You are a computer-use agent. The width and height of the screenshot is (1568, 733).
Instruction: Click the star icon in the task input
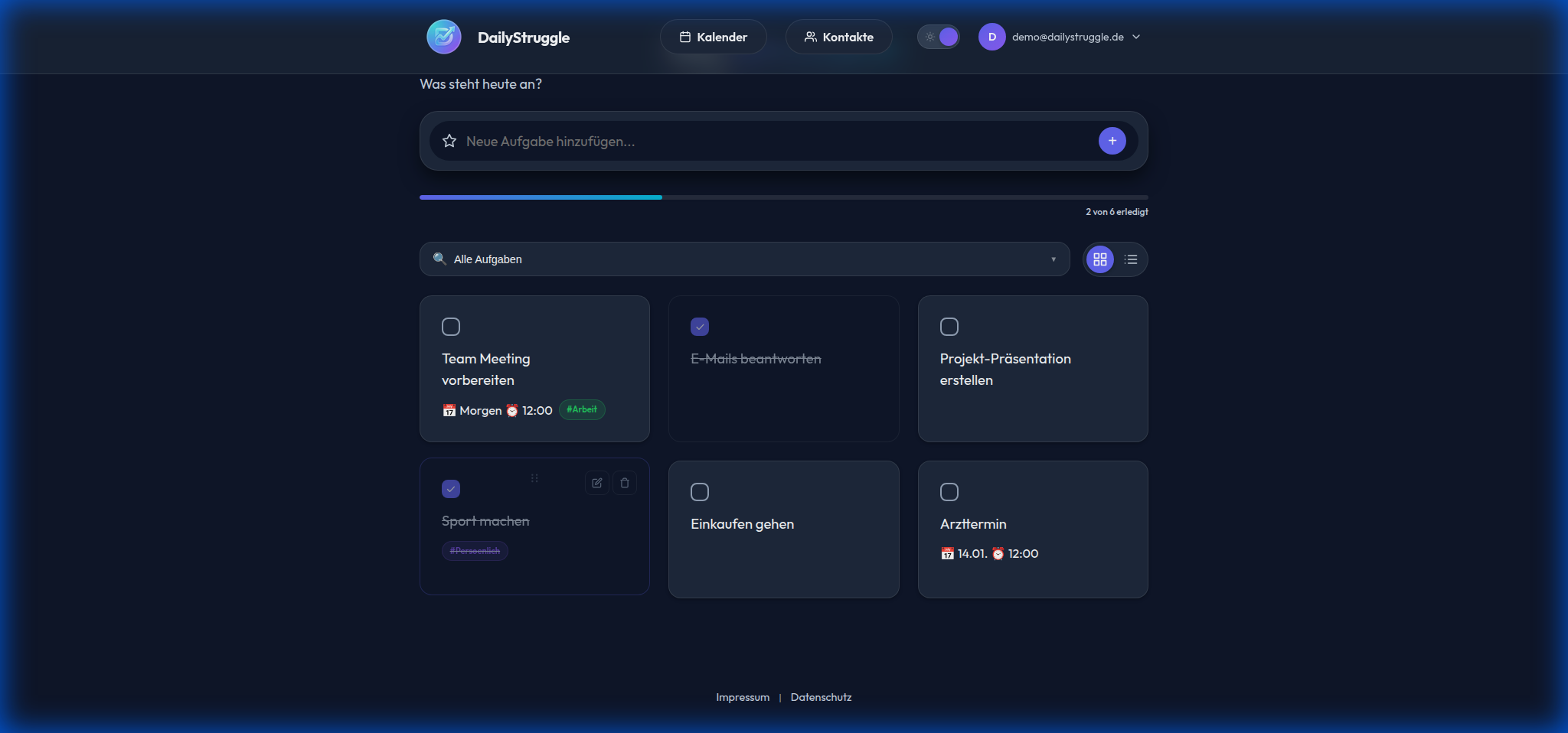click(450, 141)
